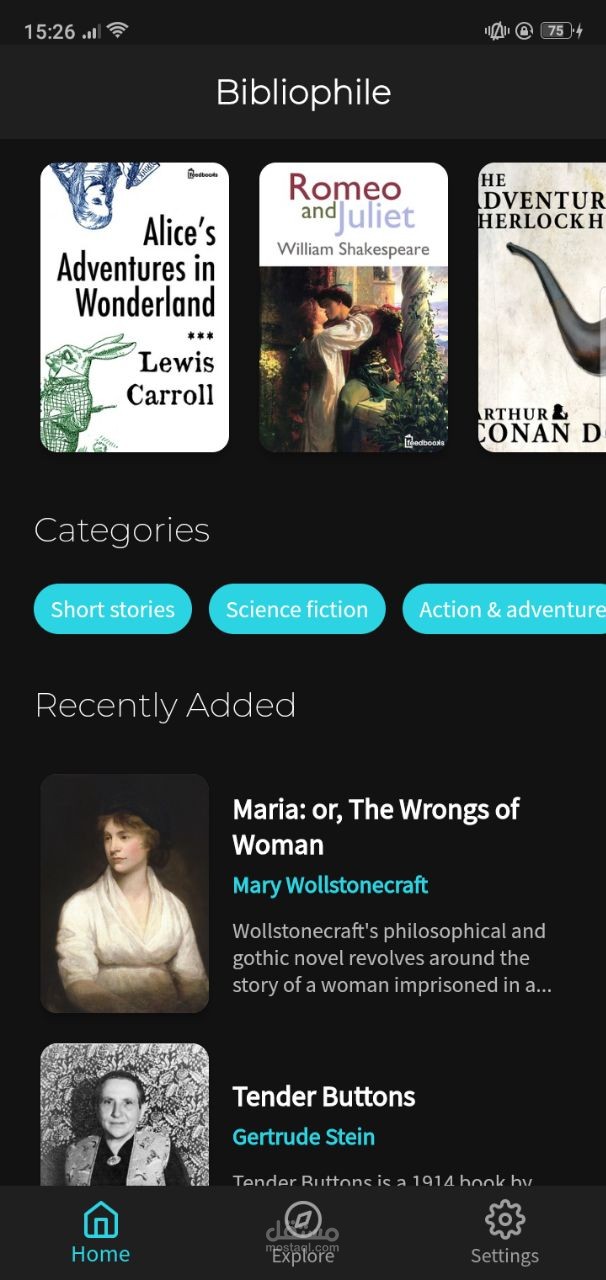
Task: Open Alice's Adventures in Wonderland cover
Action: [134, 307]
